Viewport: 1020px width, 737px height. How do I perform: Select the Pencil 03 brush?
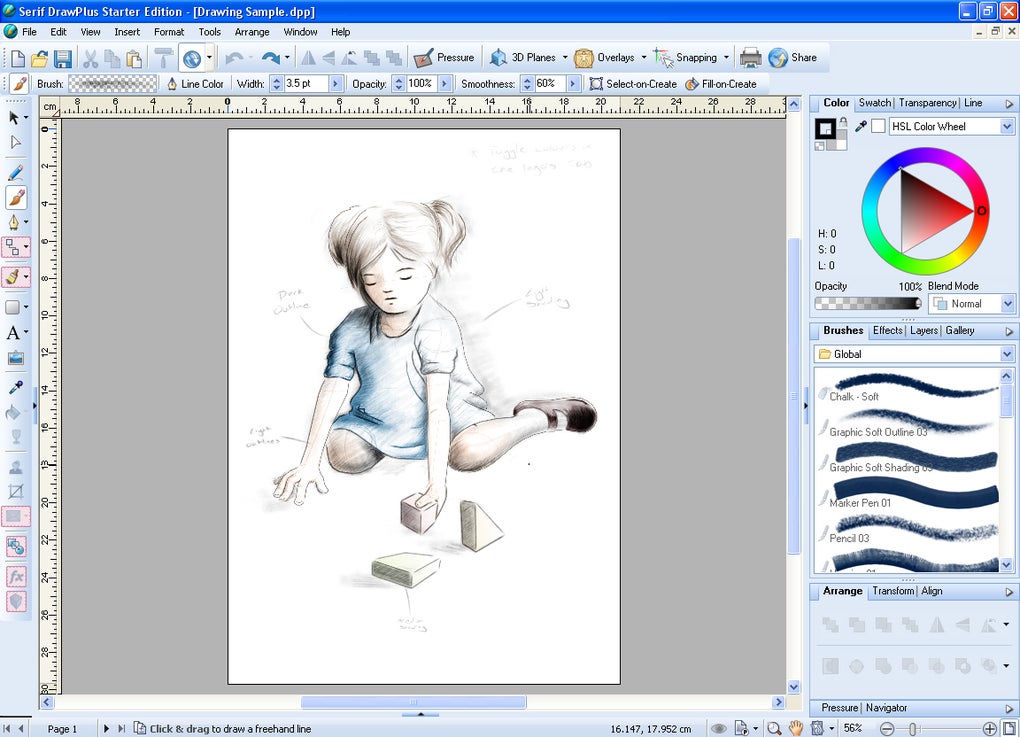(x=909, y=528)
